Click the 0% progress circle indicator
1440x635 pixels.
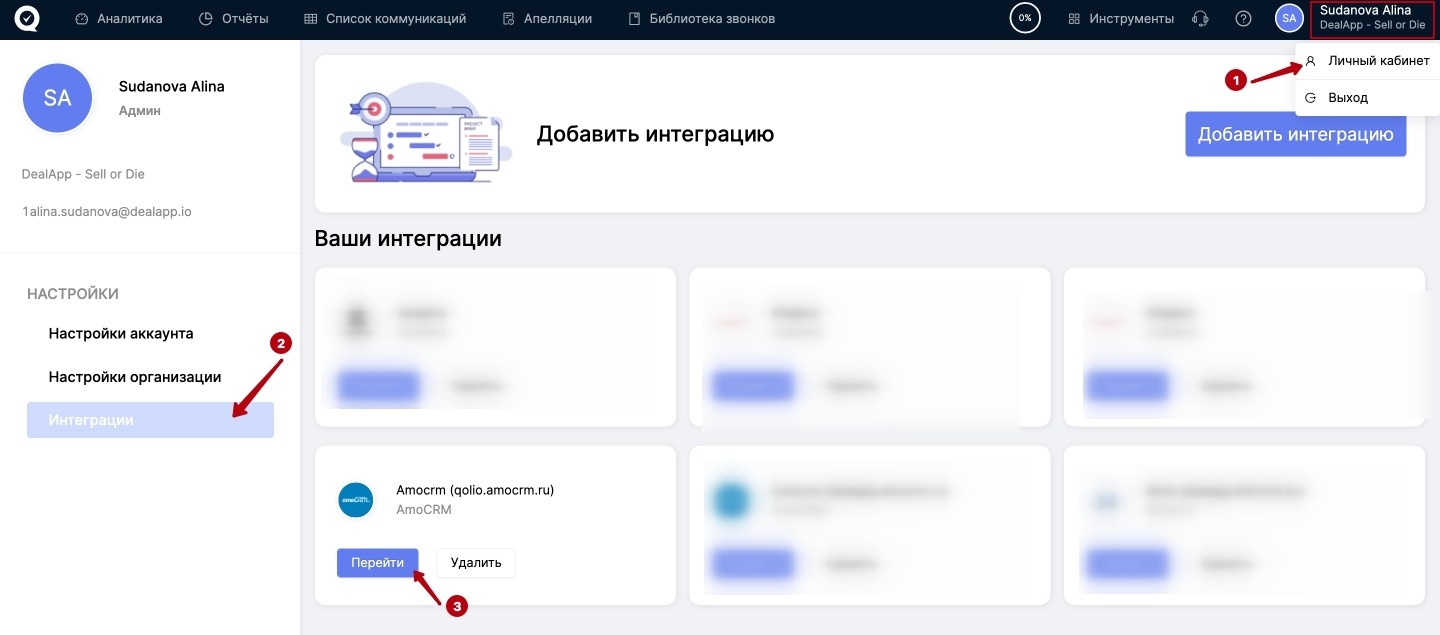1025,19
